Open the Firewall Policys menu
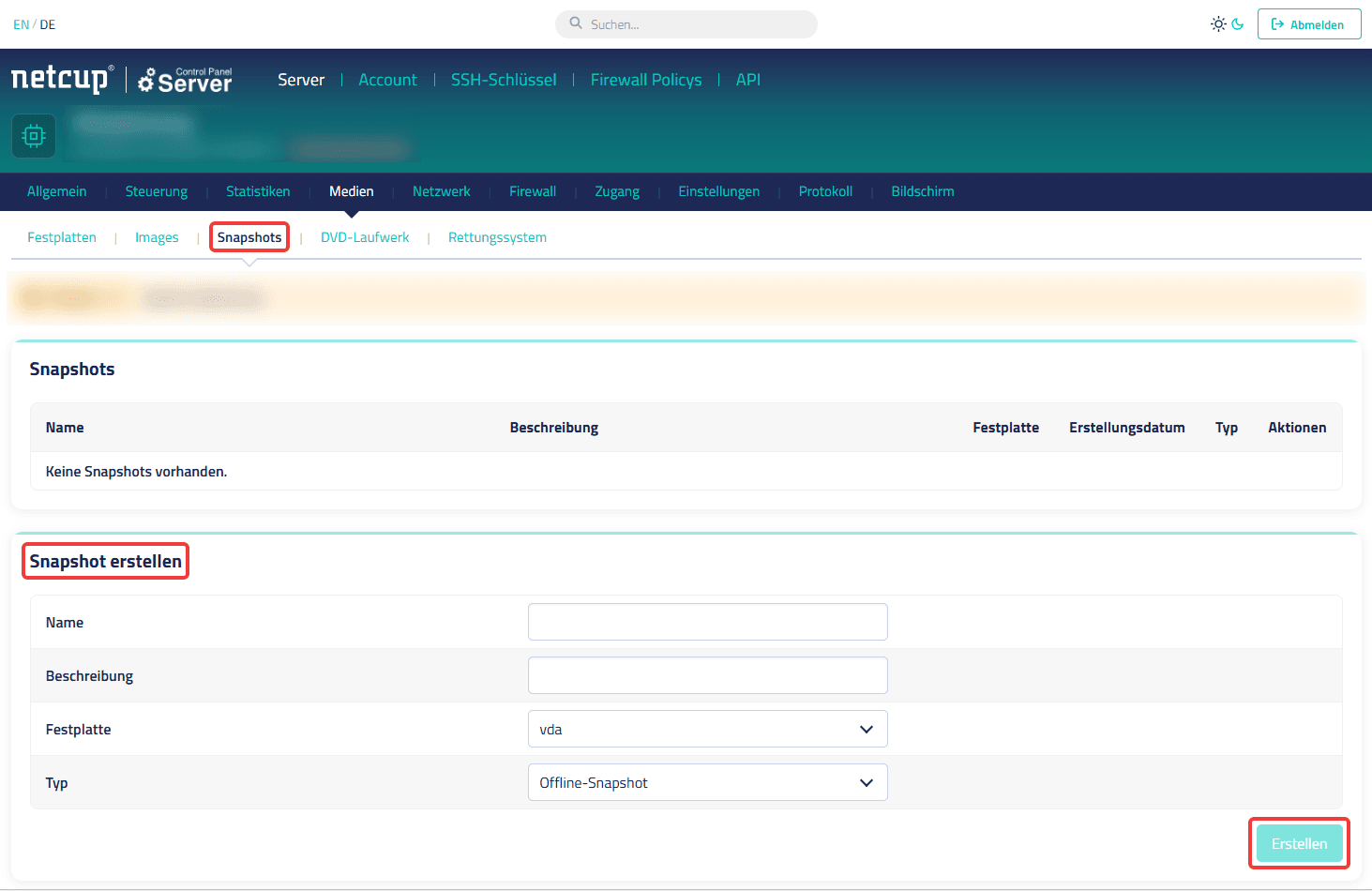The image size is (1372, 891). (x=646, y=80)
